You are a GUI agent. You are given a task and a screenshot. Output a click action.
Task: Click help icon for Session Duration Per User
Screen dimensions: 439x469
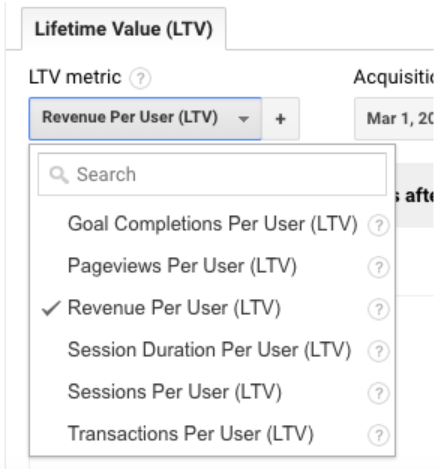tap(378, 351)
